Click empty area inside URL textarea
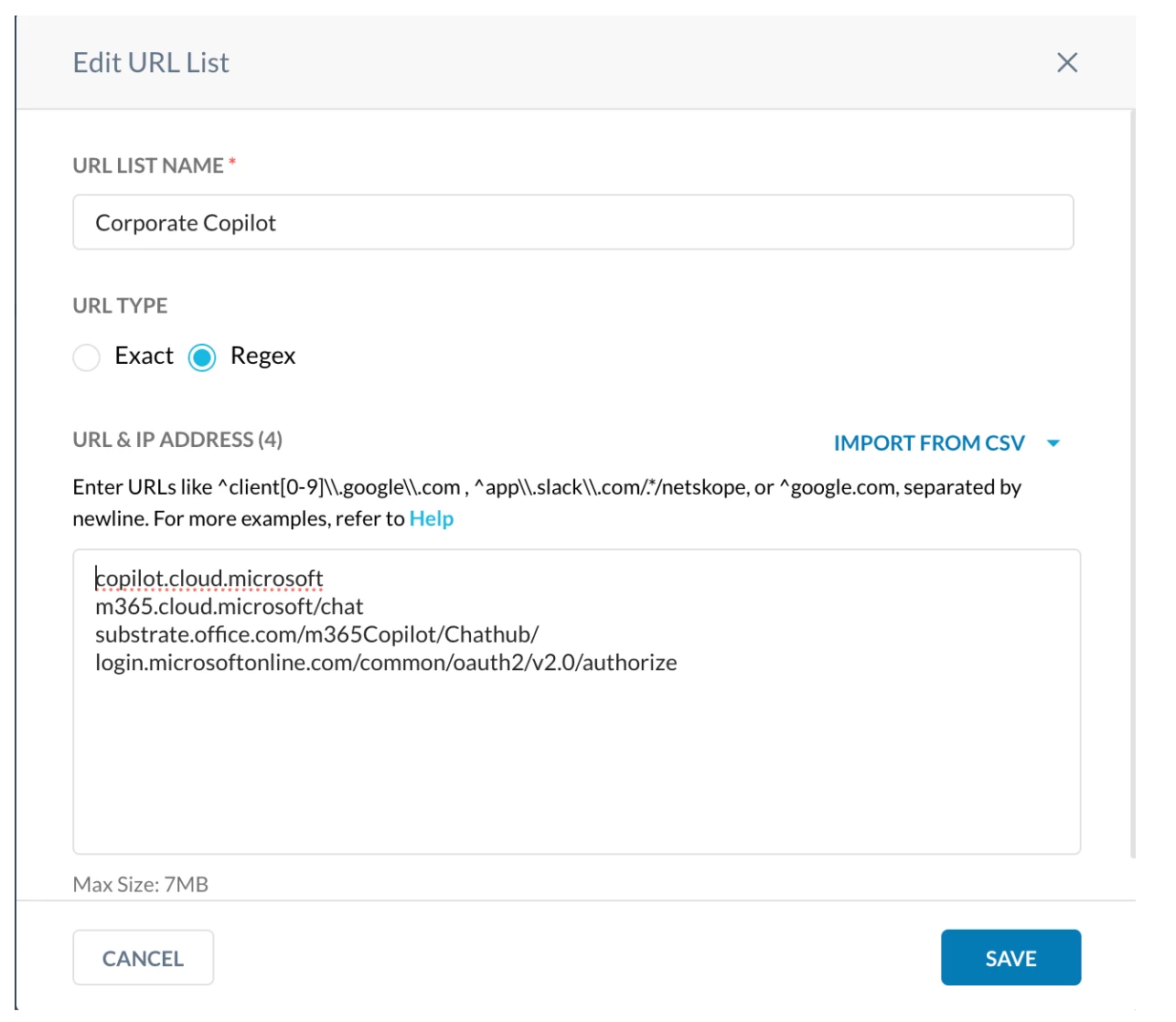Image resolution: width=1176 pixels, height=1022 pixels. 576,768
